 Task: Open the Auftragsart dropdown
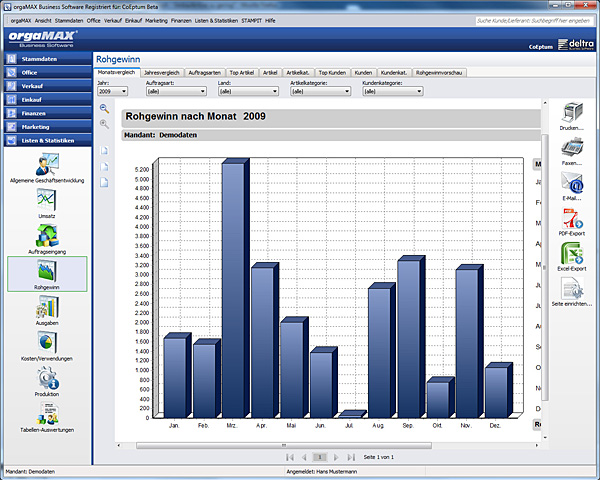[x=176, y=91]
